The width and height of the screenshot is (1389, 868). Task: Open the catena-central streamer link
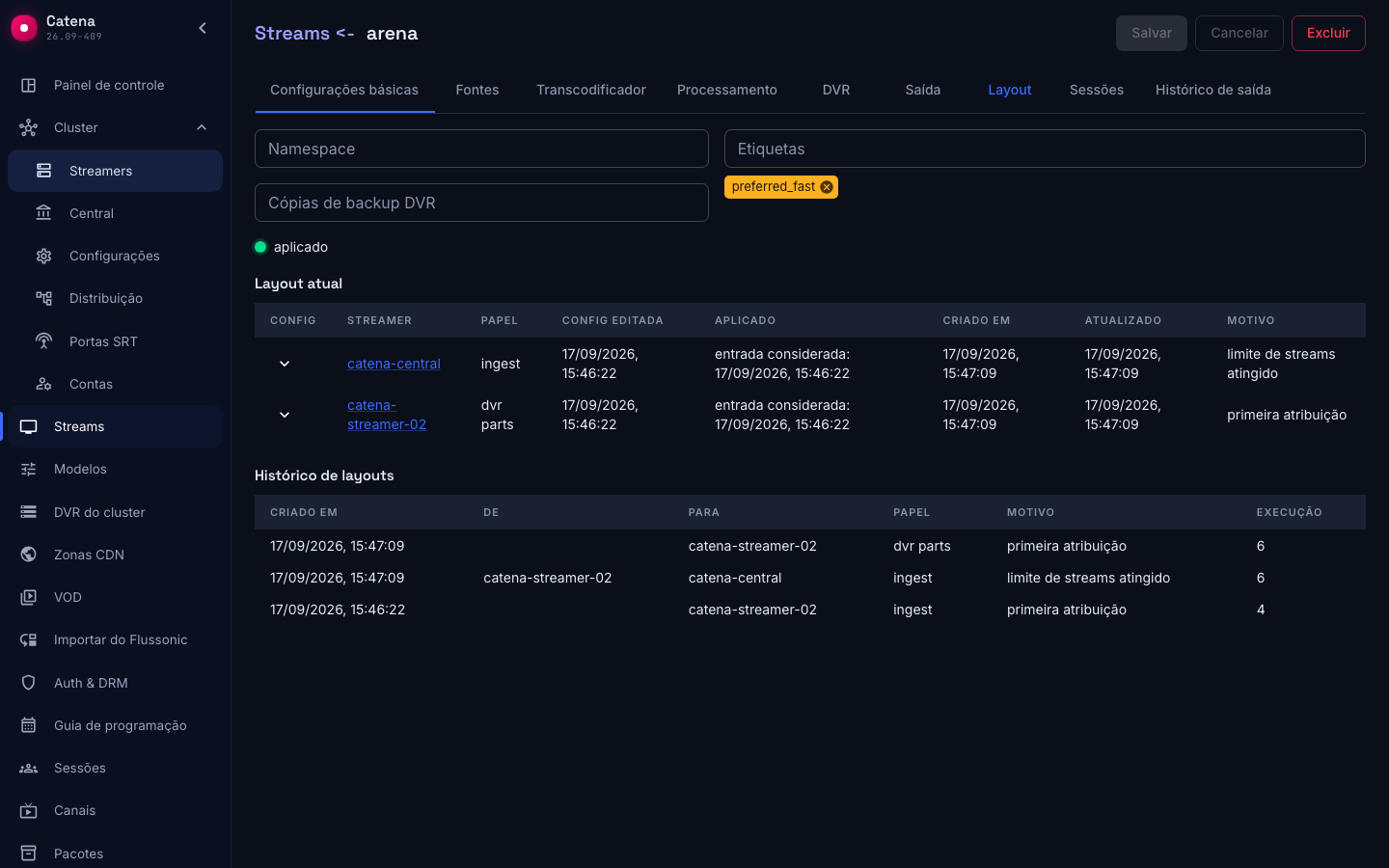coord(394,364)
